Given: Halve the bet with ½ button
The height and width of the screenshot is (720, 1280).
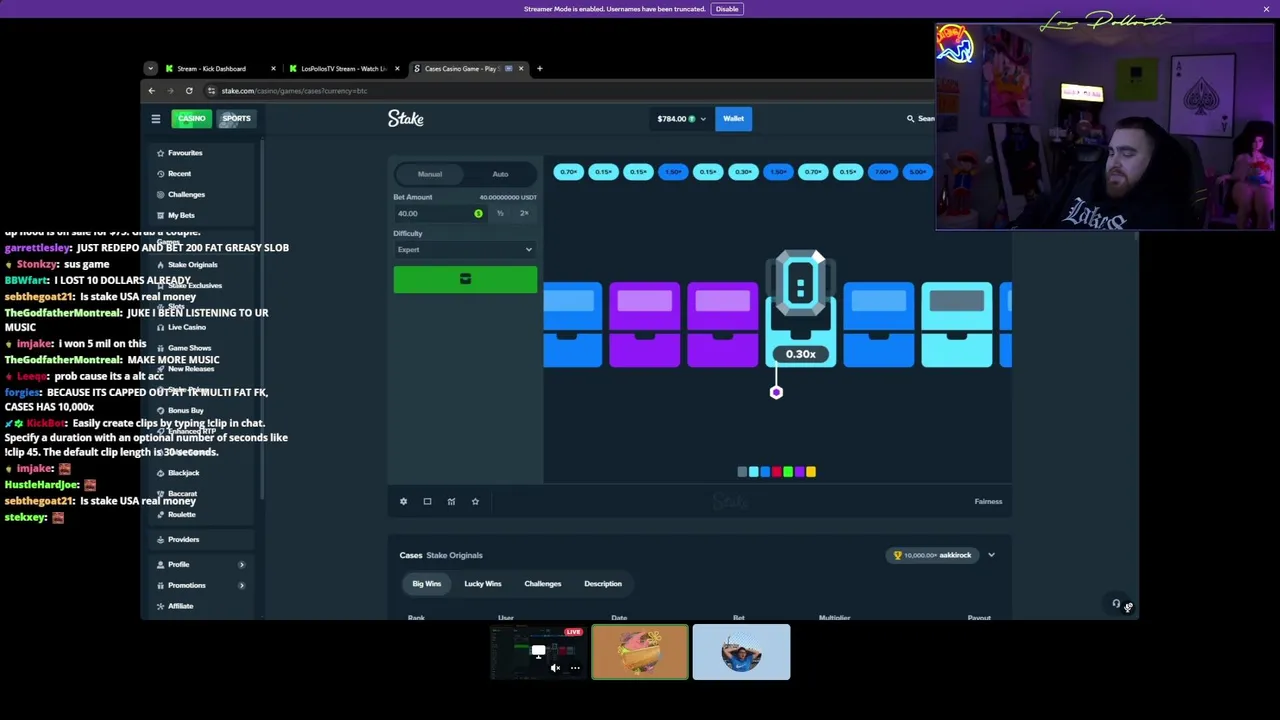Looking at the screenshot, I should pyautogui.click(x=500, y=214).
